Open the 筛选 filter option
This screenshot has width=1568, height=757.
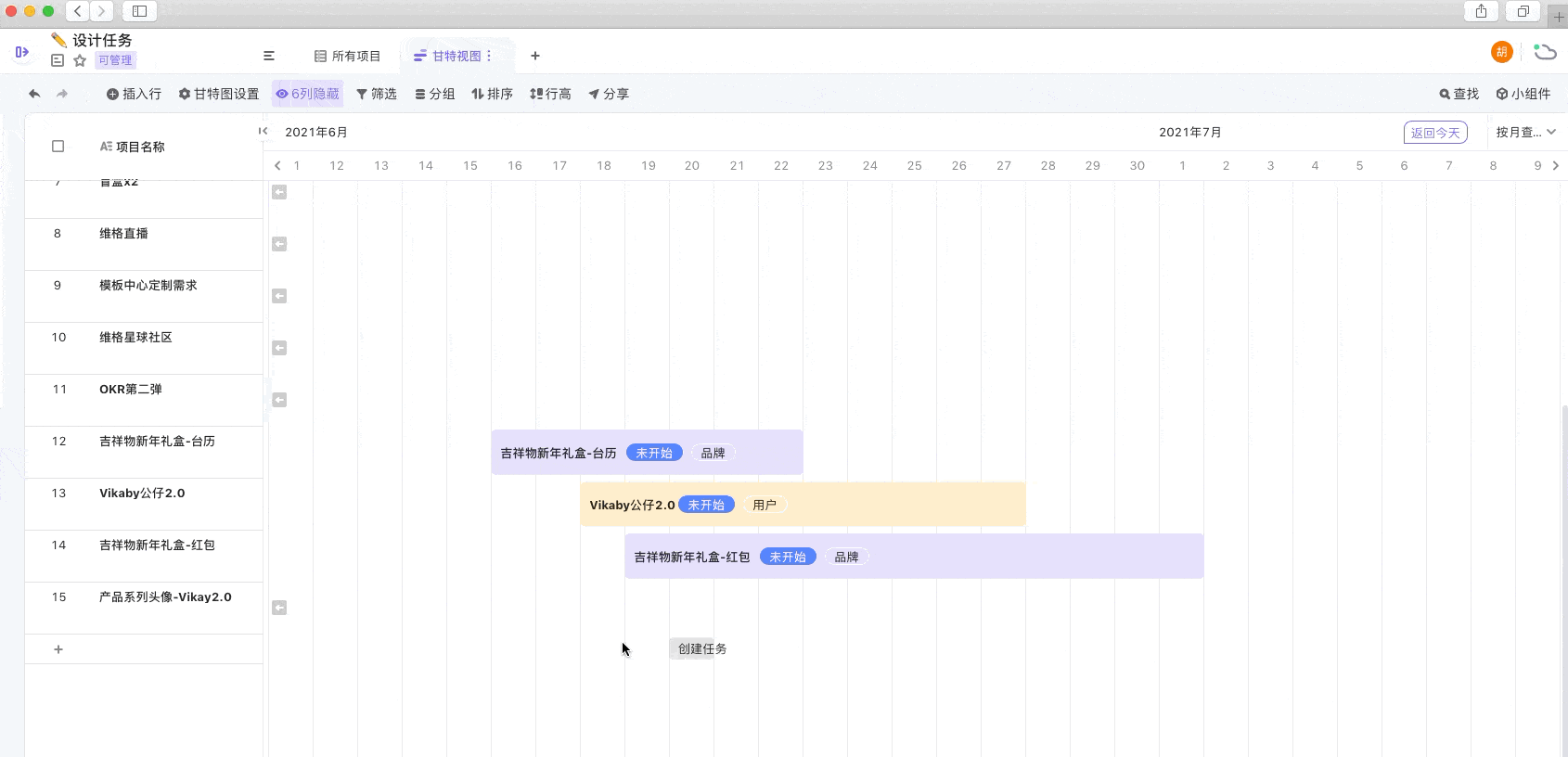[x=377, y=94]
